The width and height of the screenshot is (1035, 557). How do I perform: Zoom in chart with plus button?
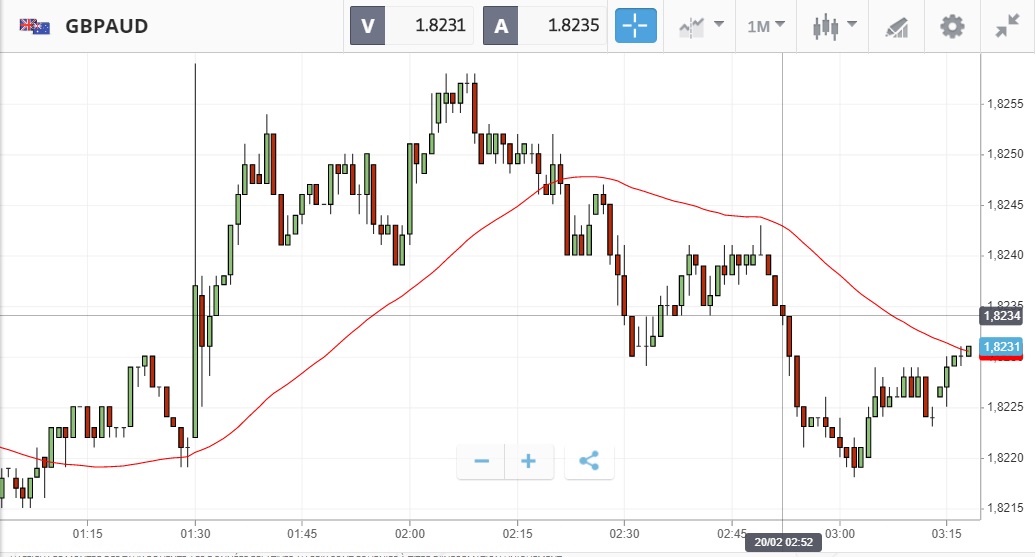point(529,461)
